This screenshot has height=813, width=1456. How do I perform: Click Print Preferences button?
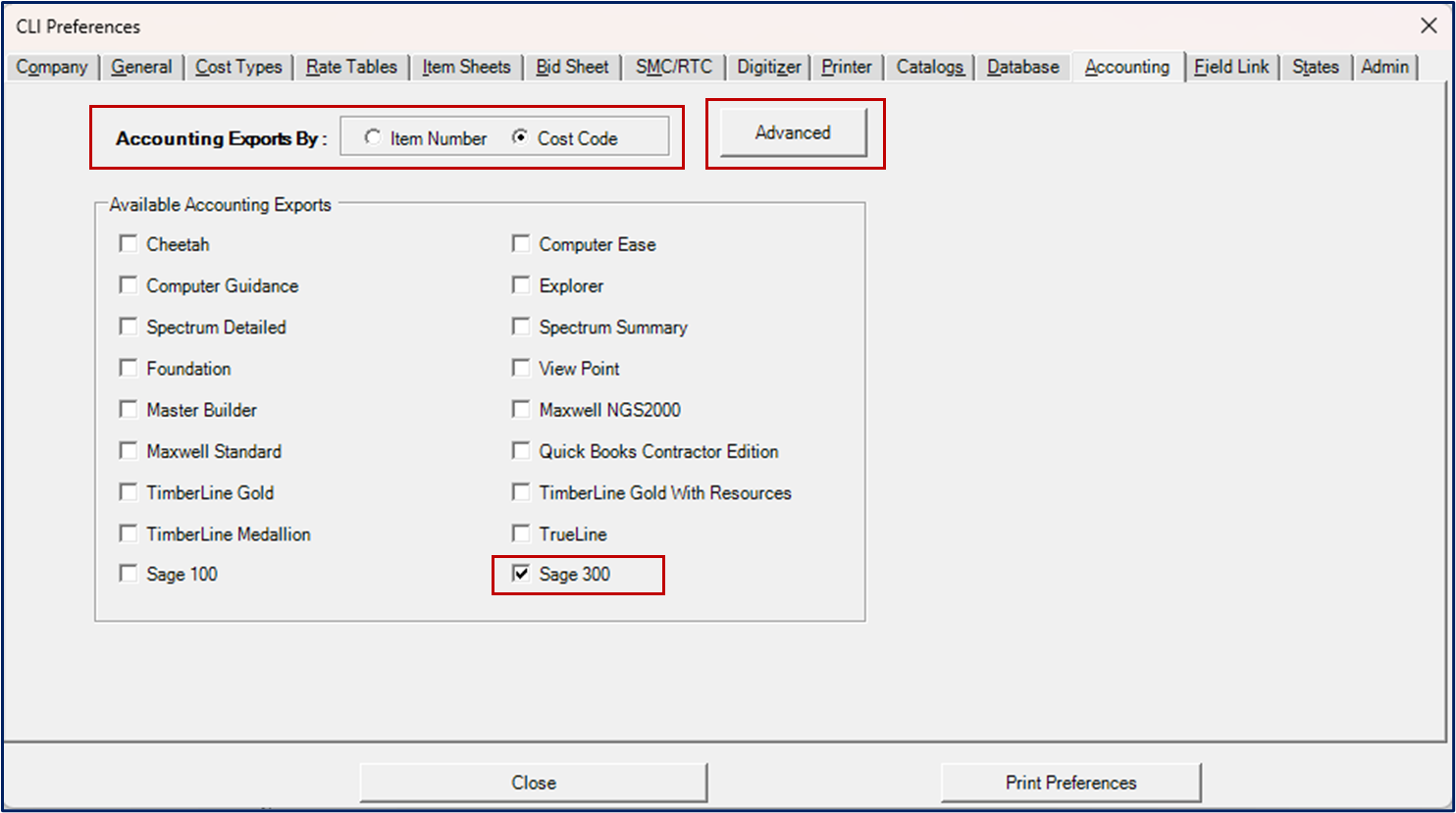[1070, 783]
